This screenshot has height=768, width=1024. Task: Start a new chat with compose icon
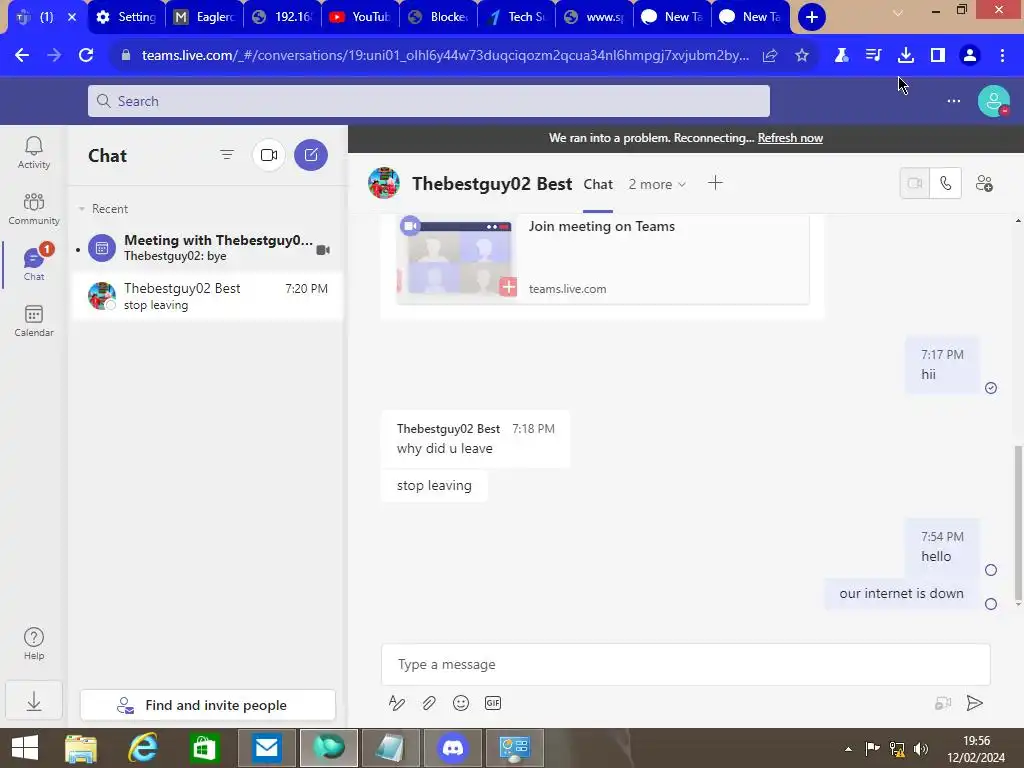click(311, 155)
